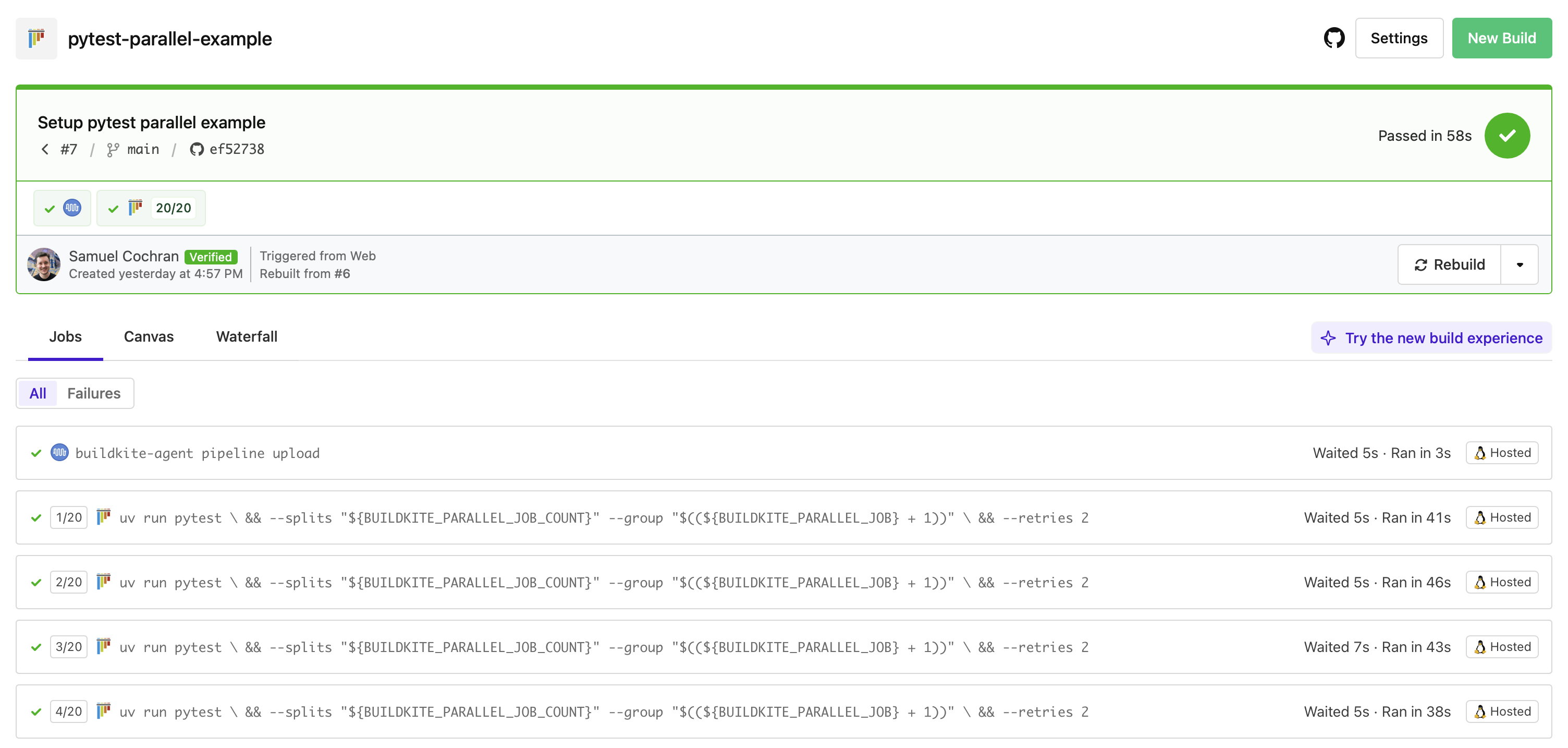
Task: Click the buildkite-agent pipeline upload job icon
Action: pos(59,453)
